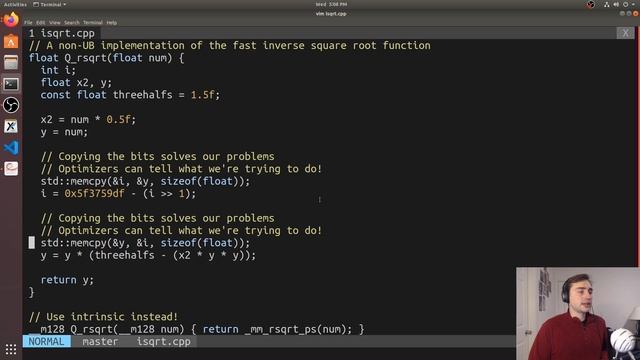Open the clock and calendar in the top bar
The width and height of the screenshot is (640, 360).
tap(331, 4)
